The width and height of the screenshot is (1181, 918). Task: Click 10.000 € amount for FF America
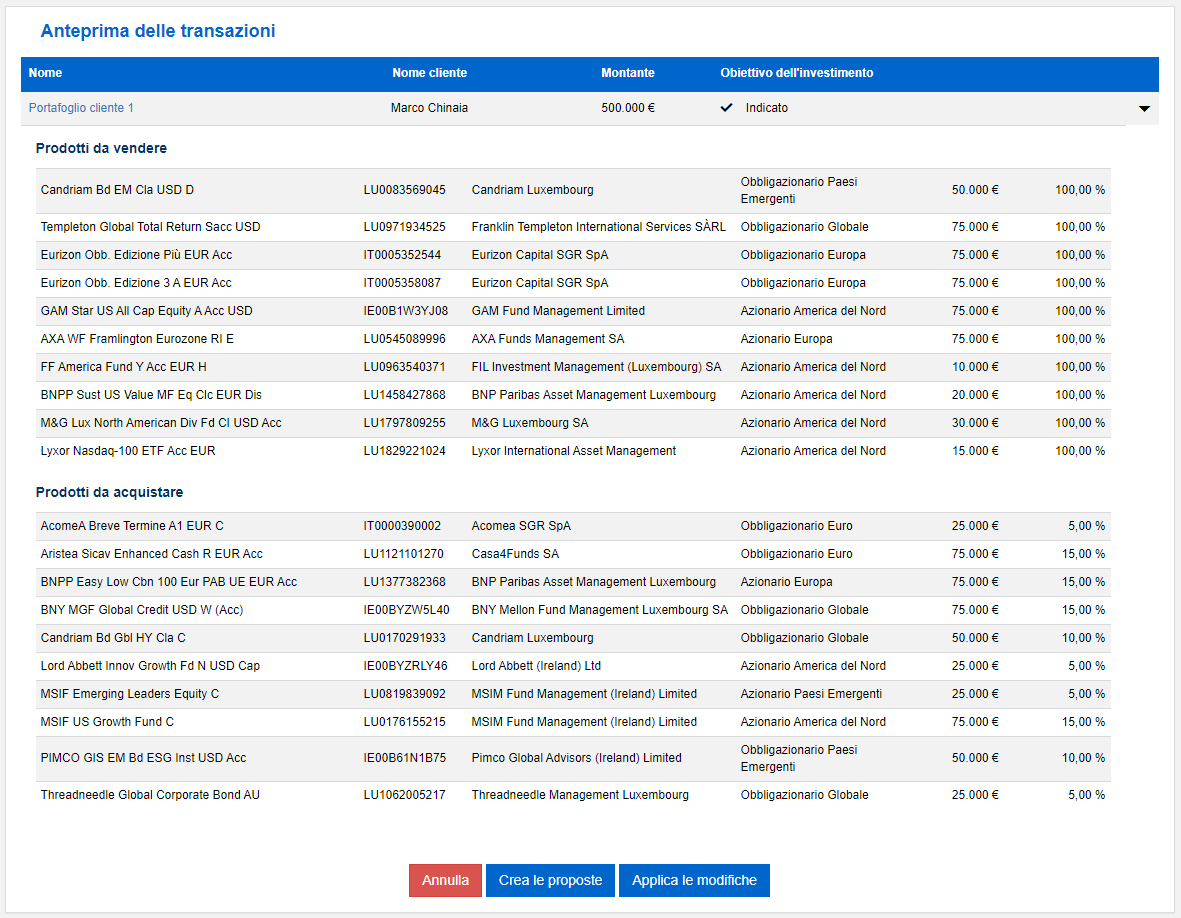(975, 367)
